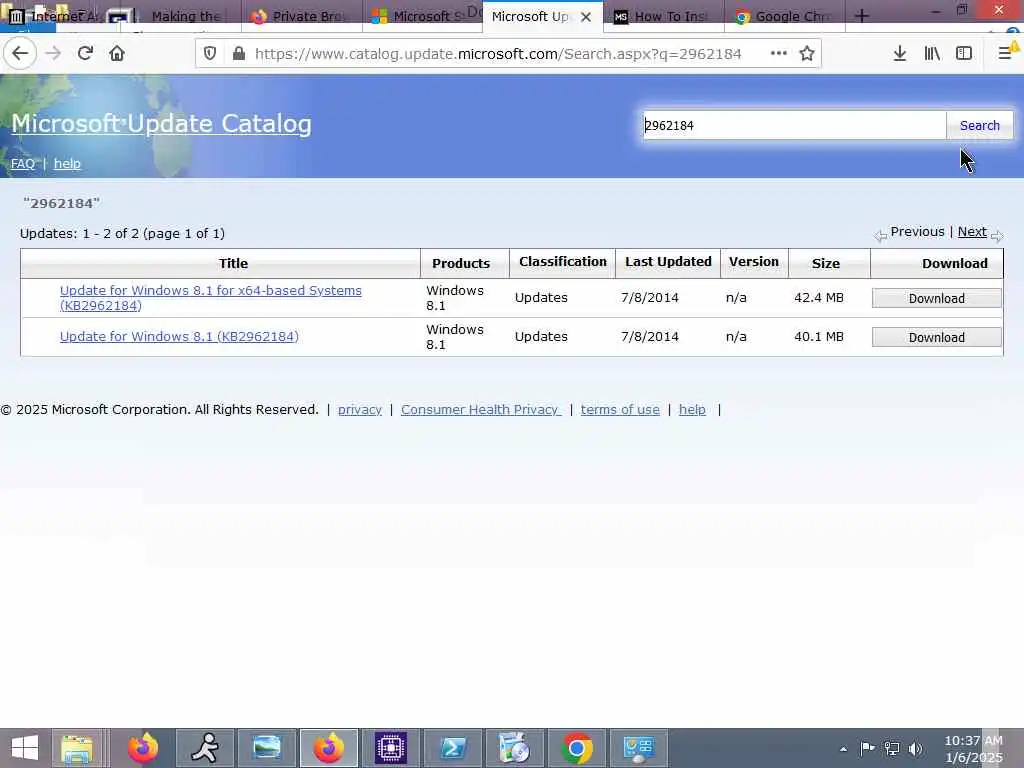Launch the first Firefox taskbar icon
Screen dimensions: 1024x768
point(143,748)
